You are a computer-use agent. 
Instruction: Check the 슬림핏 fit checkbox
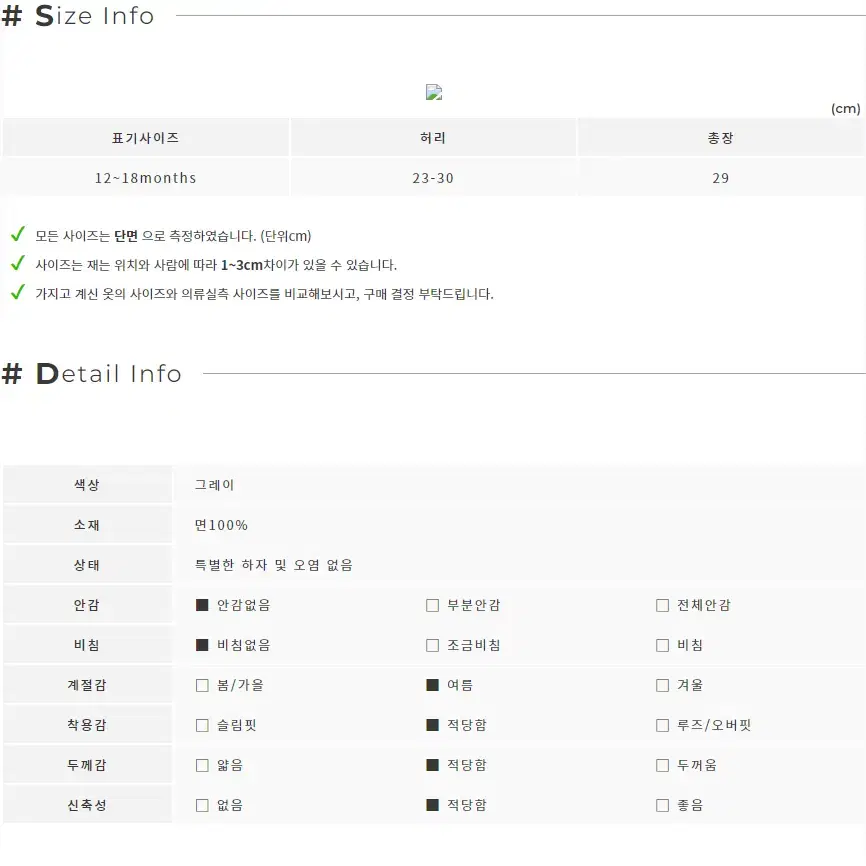point(202,725)
